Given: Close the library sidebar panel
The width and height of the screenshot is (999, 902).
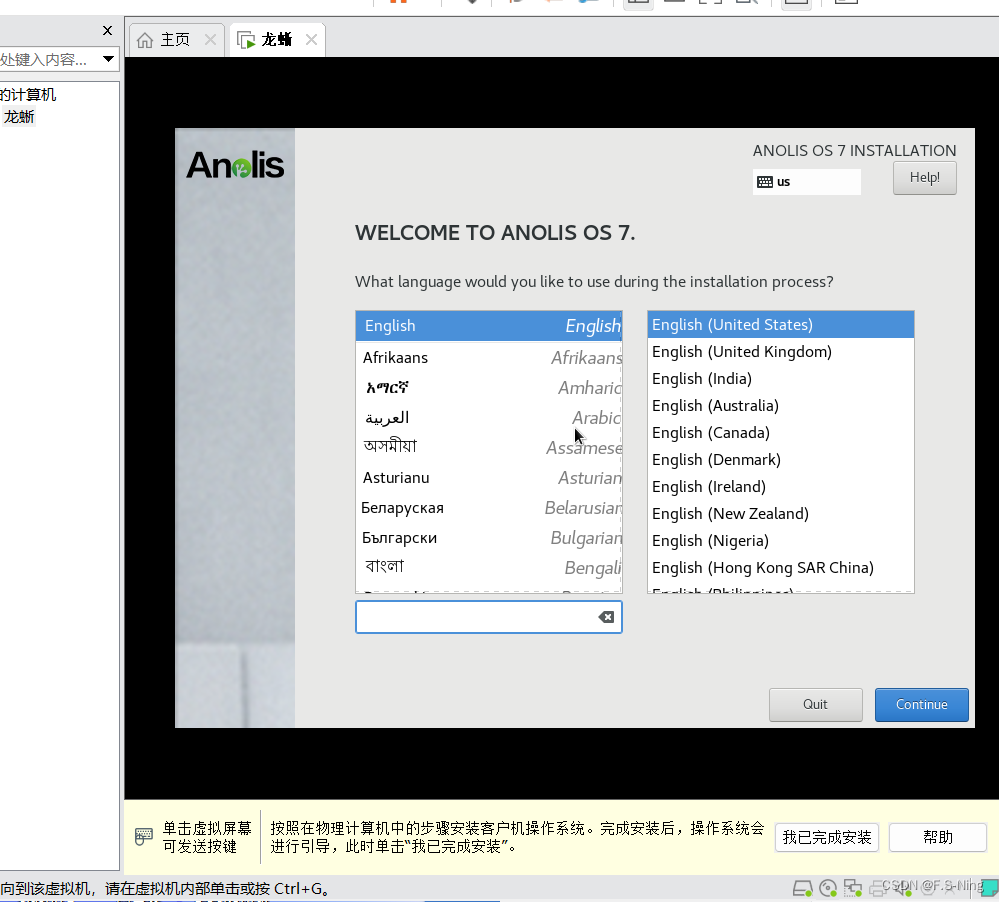Looking at the screenshot, I should (x=107, y=30).
